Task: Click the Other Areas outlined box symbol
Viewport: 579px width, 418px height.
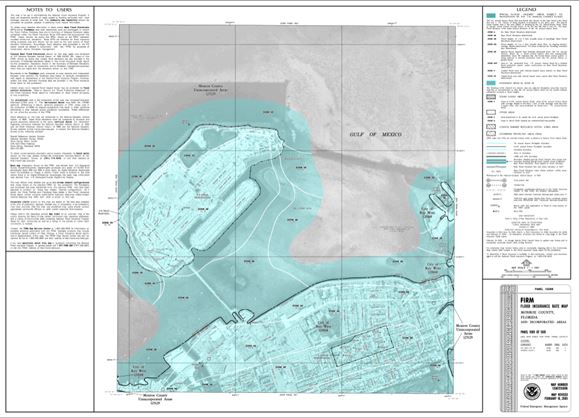Action: click(x=491, y=112)
